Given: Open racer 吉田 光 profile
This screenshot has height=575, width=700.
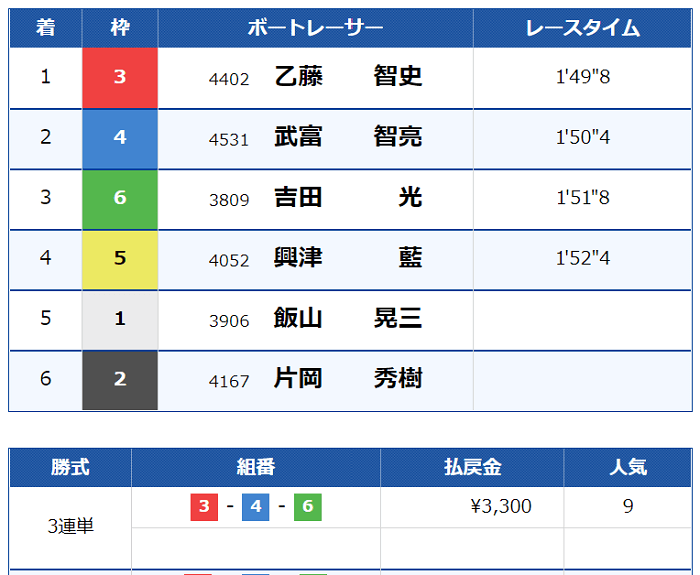Looking at the screenshot, I should click(348, 197).
